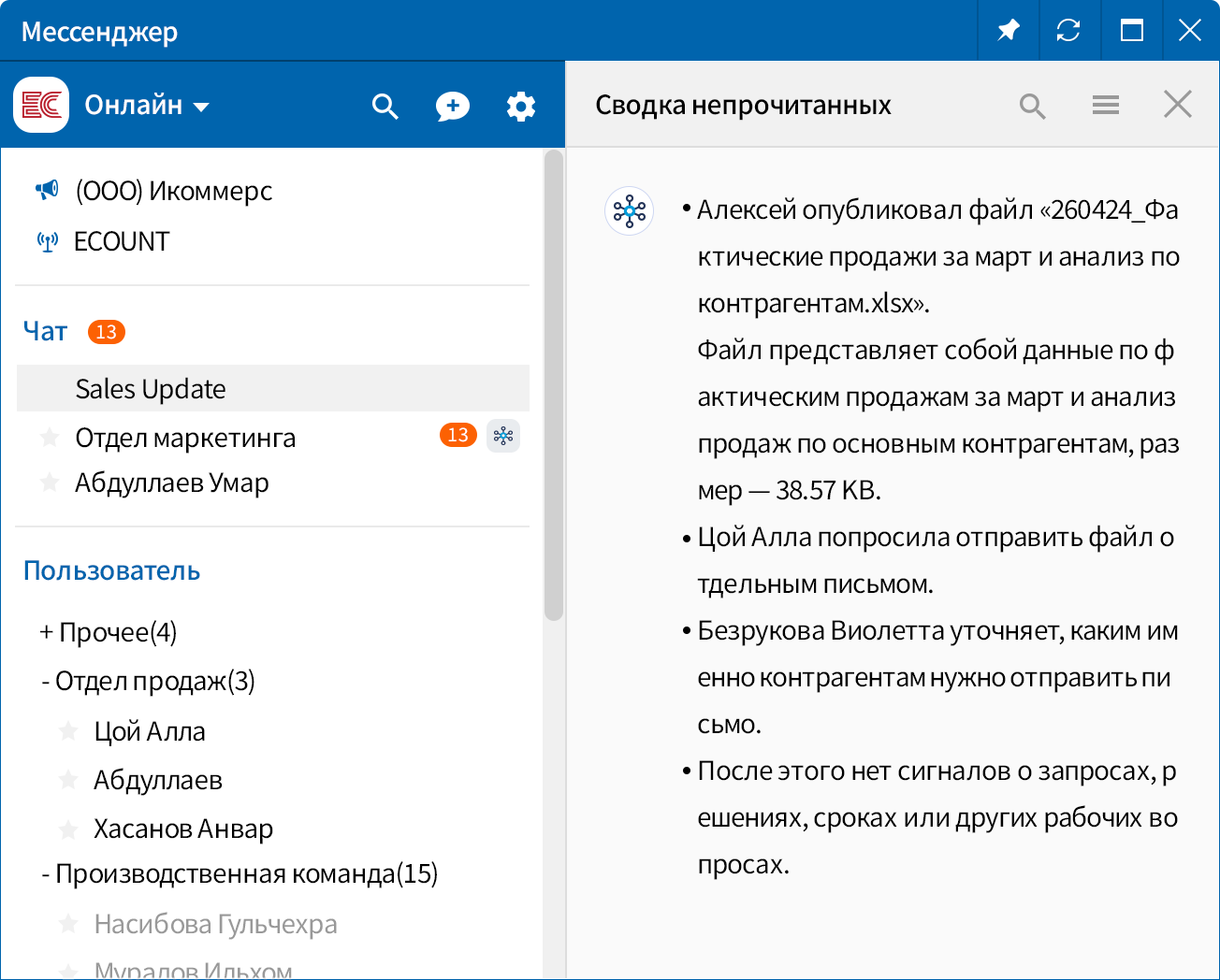Click summary line about Безрукова Виолетта
Viewport: 1220px width, 980px height.
click(x=937, y=677)
